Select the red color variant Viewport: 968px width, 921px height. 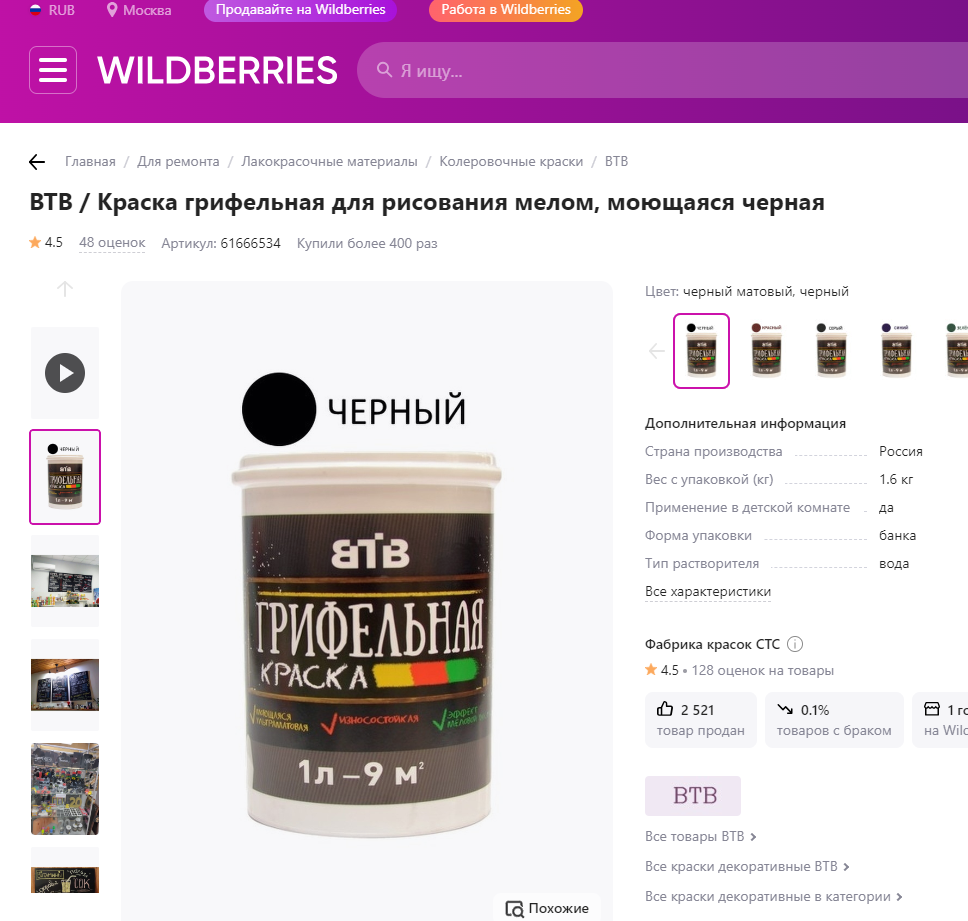point(766,351)
